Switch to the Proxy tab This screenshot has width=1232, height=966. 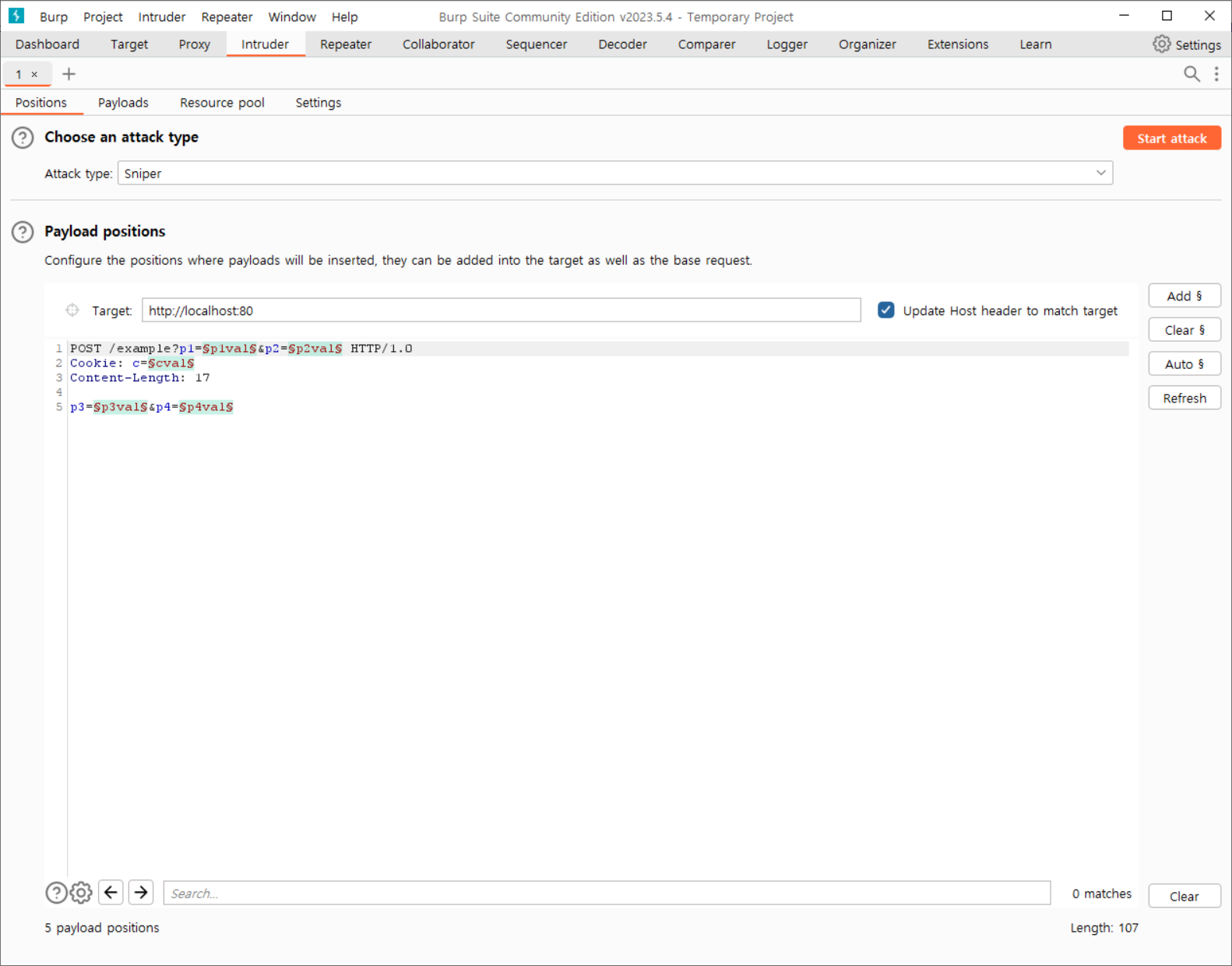195,44
